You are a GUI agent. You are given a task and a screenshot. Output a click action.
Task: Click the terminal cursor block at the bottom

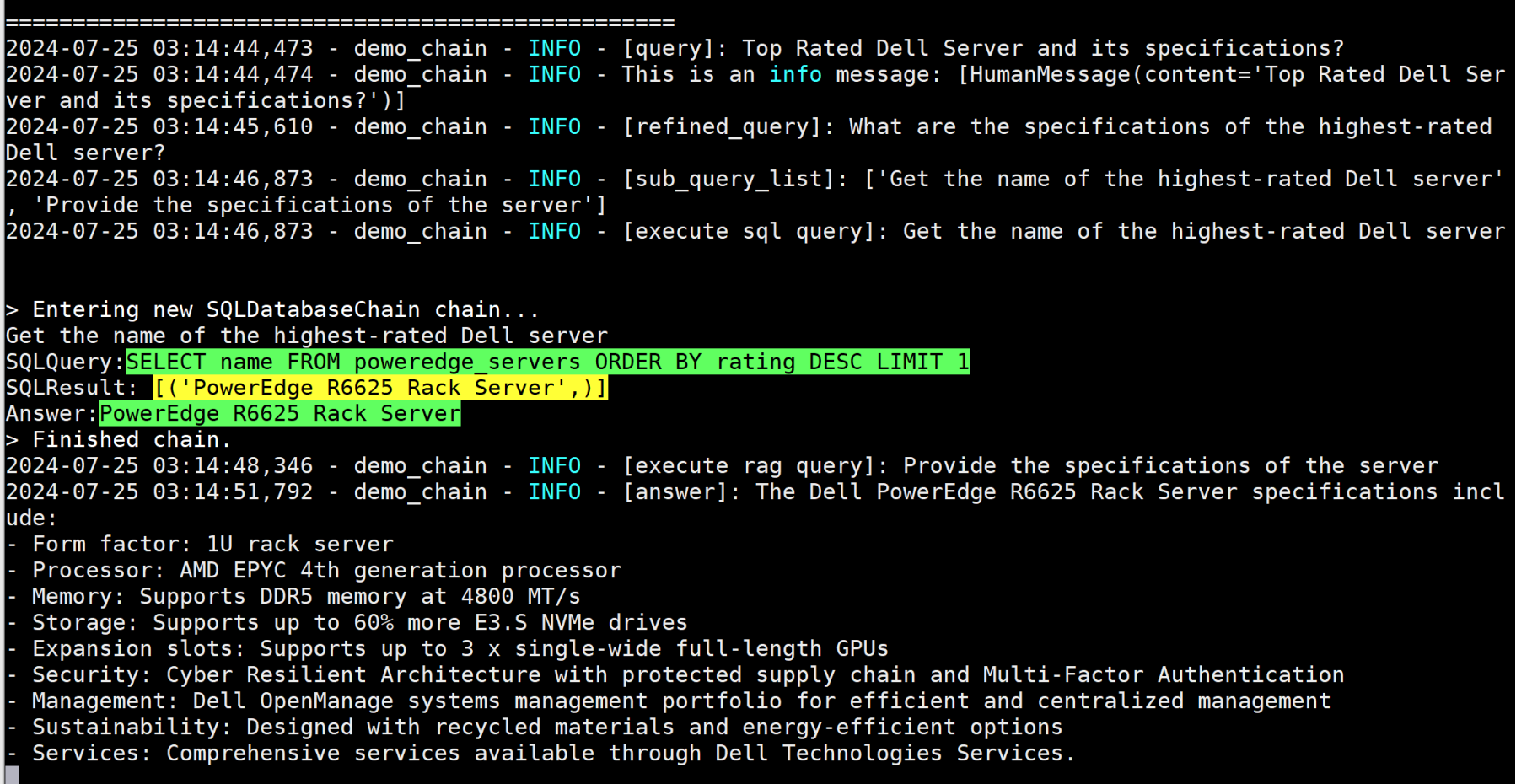coord(12,775)
